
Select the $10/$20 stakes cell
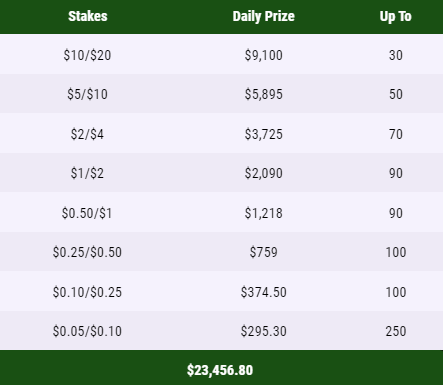point(87,55)
